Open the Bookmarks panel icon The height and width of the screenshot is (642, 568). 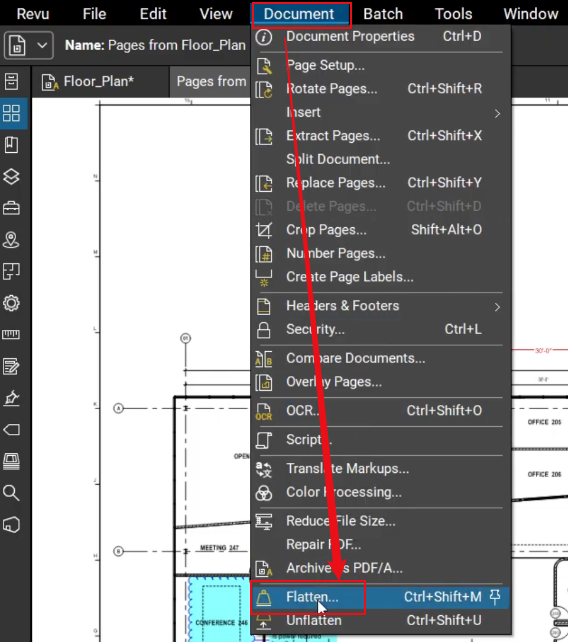click(11, 145)
